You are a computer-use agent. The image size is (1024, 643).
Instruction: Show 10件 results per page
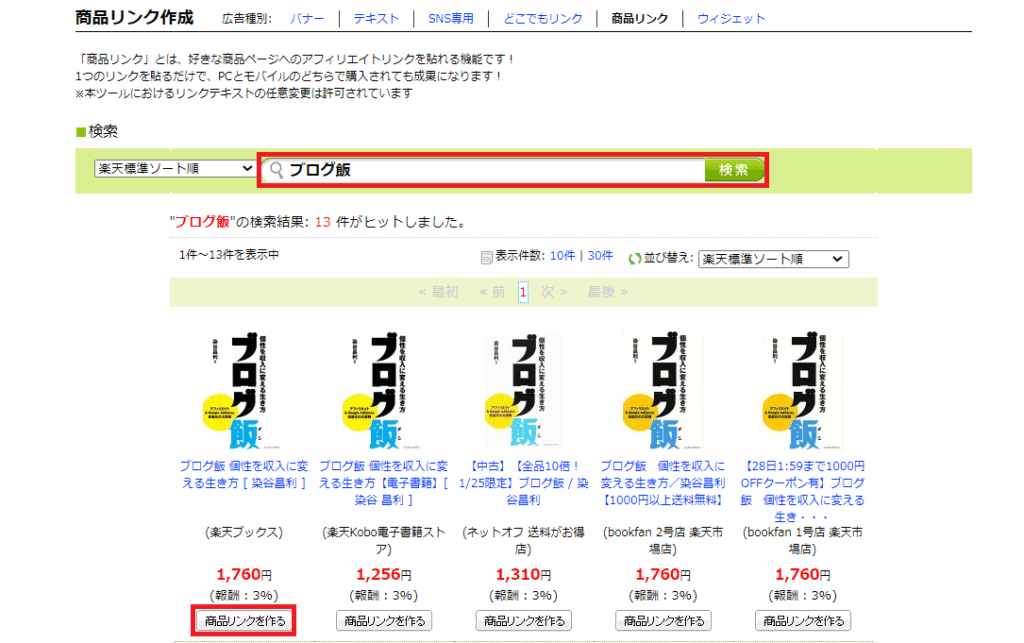click(562, 256)
